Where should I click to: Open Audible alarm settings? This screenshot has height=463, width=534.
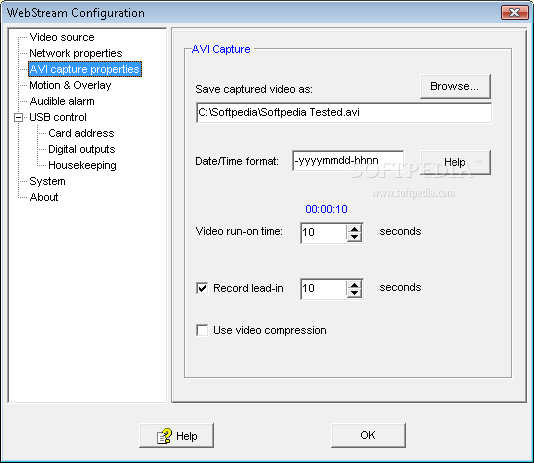(62, 101)
